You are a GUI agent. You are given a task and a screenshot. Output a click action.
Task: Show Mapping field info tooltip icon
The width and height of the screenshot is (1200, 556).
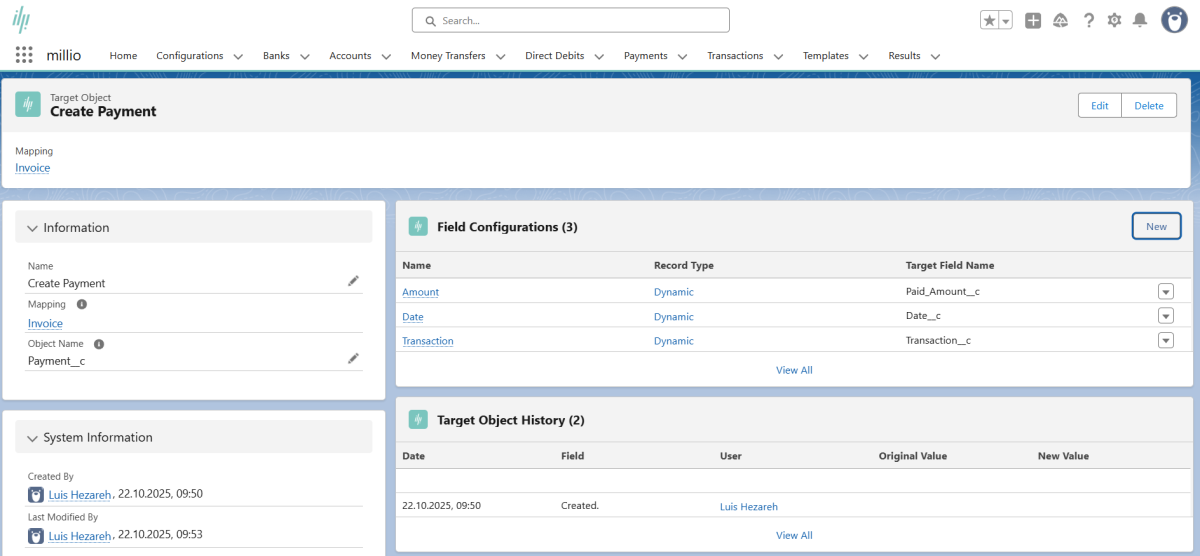82,304
